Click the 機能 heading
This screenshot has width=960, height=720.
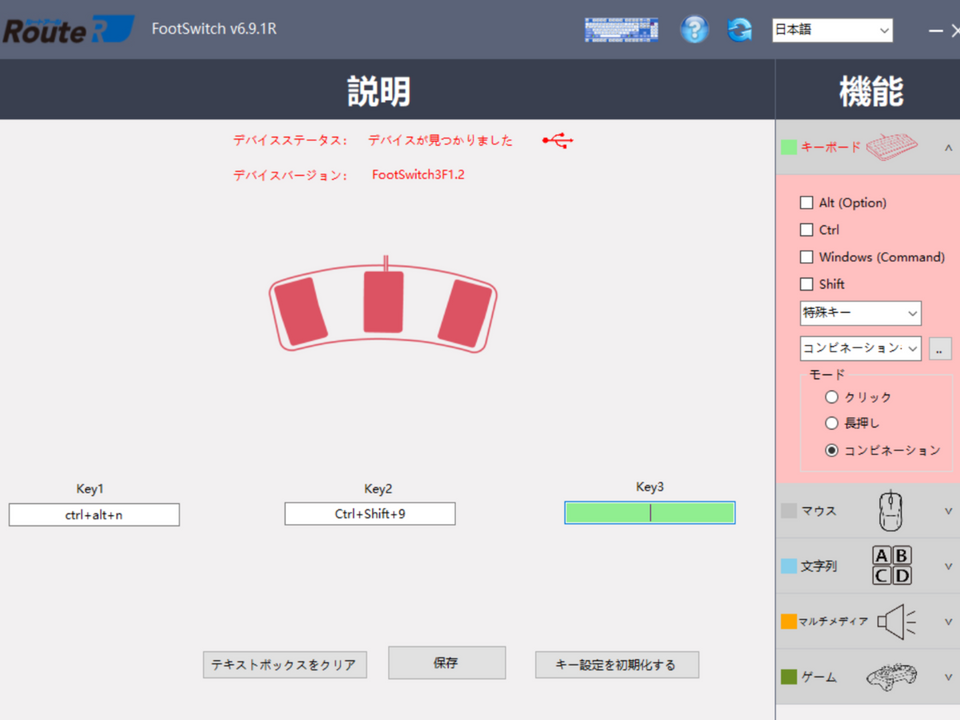coord(871,92)
